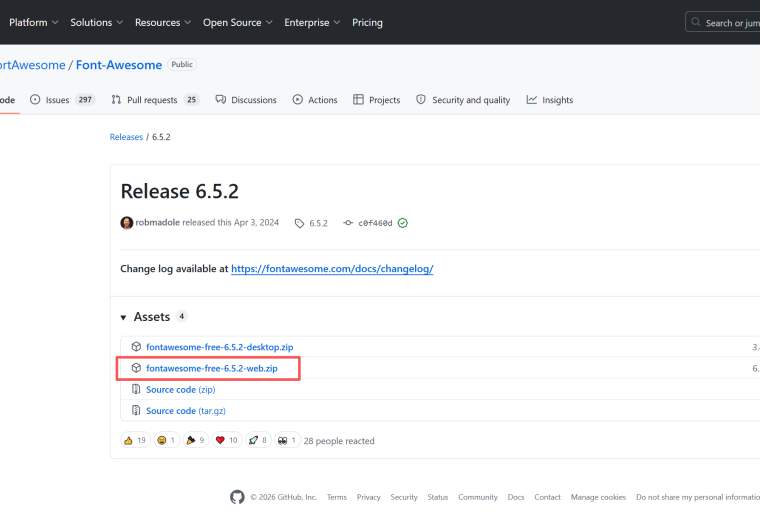
Task: Open the Solutions dropdown menu
Action: click(96, 23)
